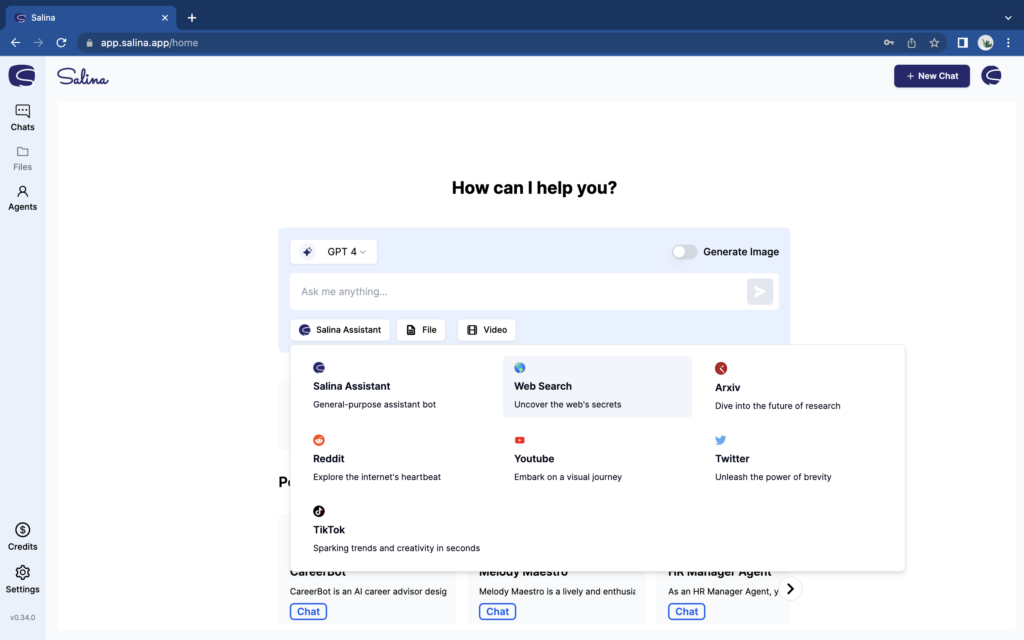Screen dimensions: 1024x640
Task: Select Arxiv from the agent menu
Action: pos(798,387)
